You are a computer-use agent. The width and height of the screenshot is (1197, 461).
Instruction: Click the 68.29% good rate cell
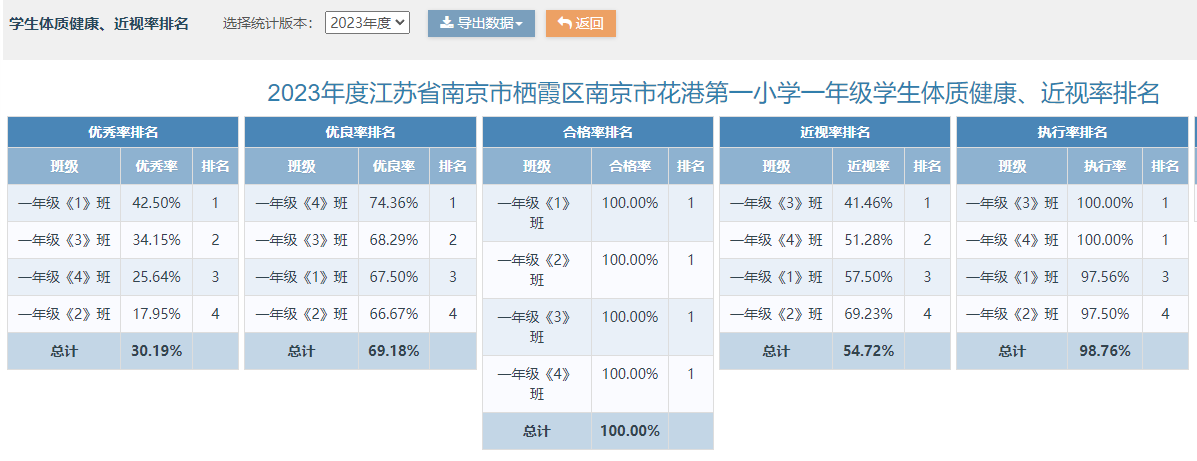click(x=394, y=240)
